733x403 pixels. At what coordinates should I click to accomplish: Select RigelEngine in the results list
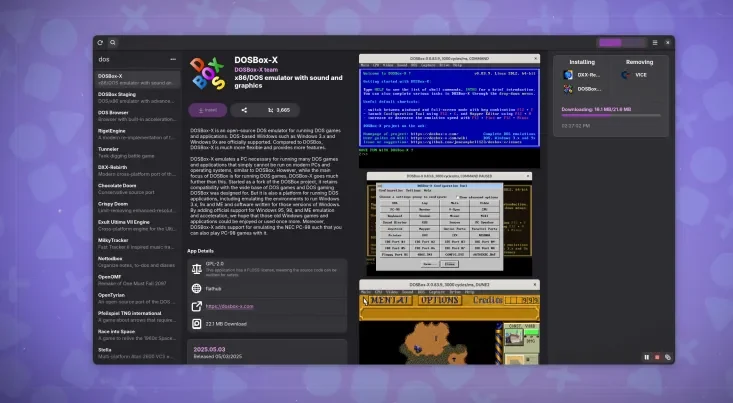pos(137,134)
